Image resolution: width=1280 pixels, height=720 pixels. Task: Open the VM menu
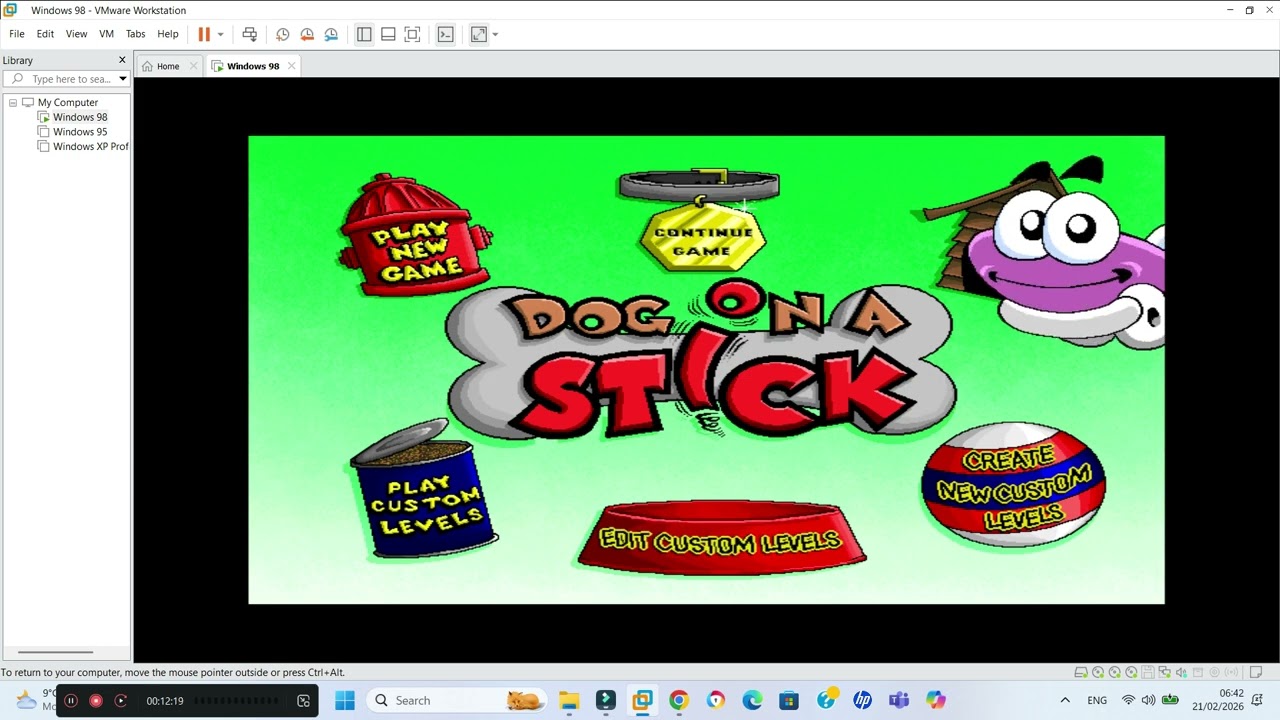[106, 34]
